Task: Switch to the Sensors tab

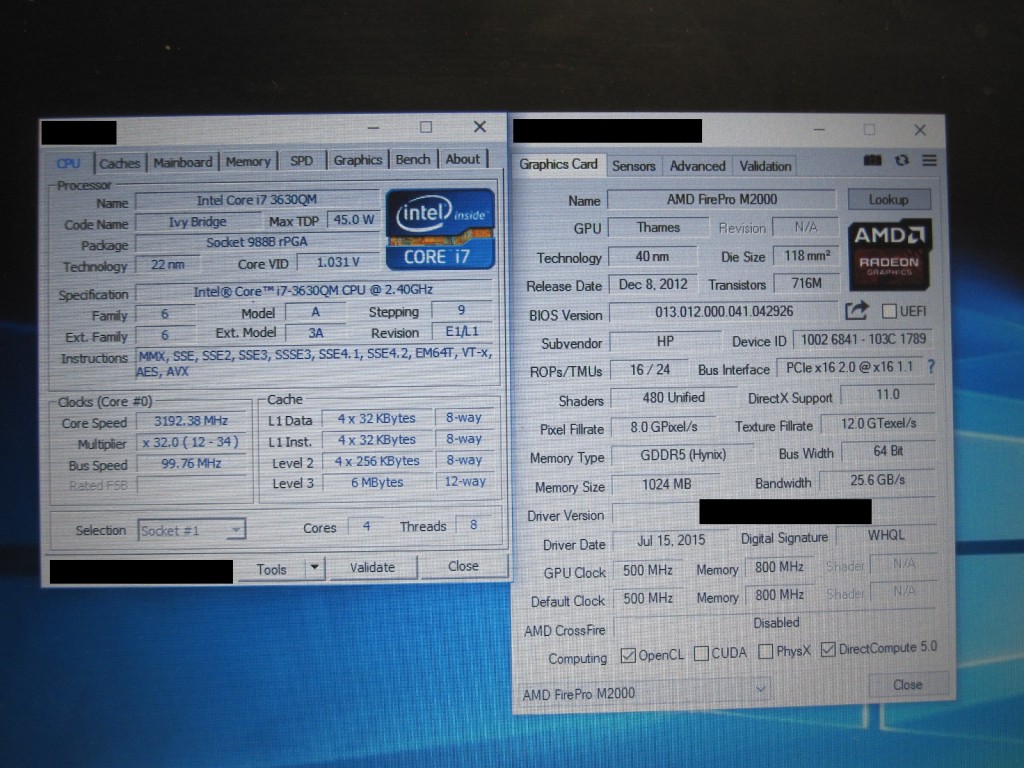Action: pos(633,166)
